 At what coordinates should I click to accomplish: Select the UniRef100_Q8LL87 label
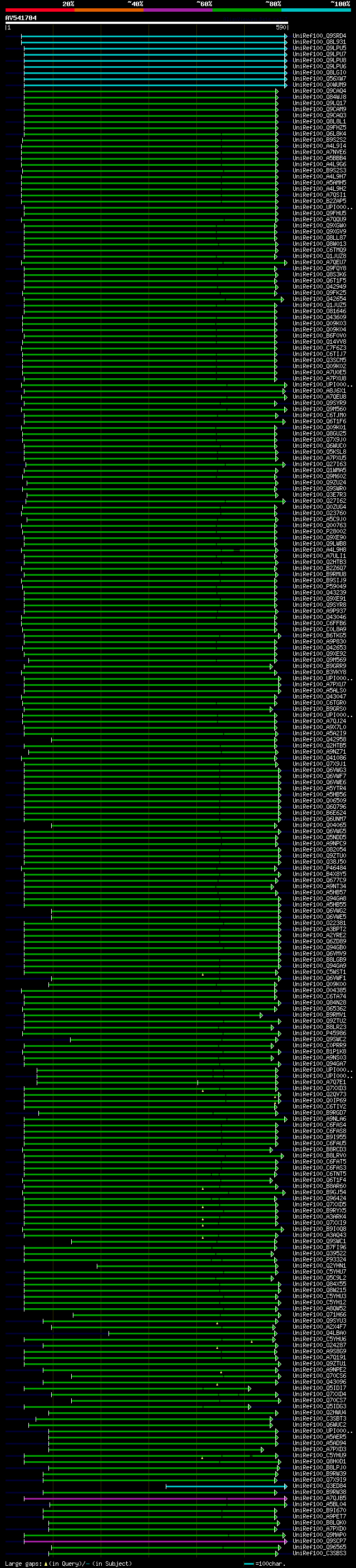click(319, 238)
